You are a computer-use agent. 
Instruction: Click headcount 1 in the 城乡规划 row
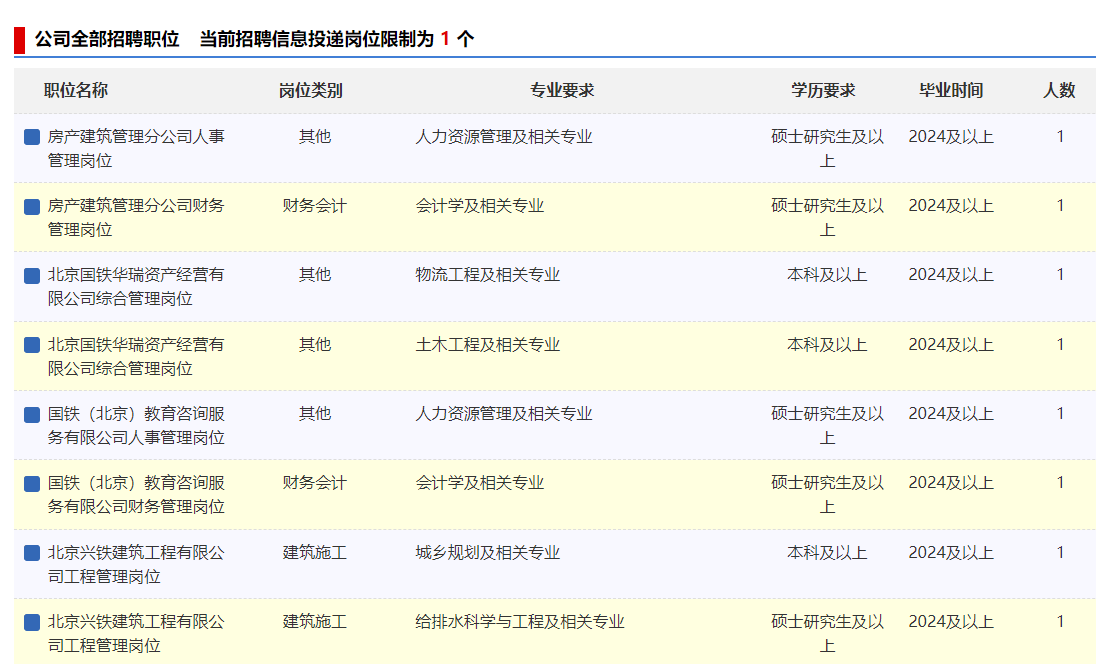[x=1060, y=553]
